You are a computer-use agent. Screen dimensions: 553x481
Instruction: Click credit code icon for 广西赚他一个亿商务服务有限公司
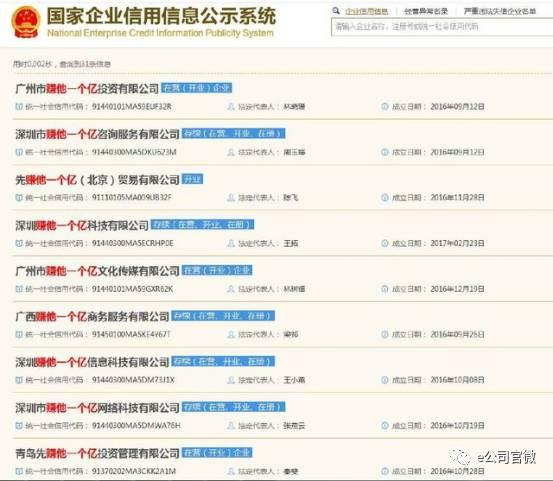[19, 334]
